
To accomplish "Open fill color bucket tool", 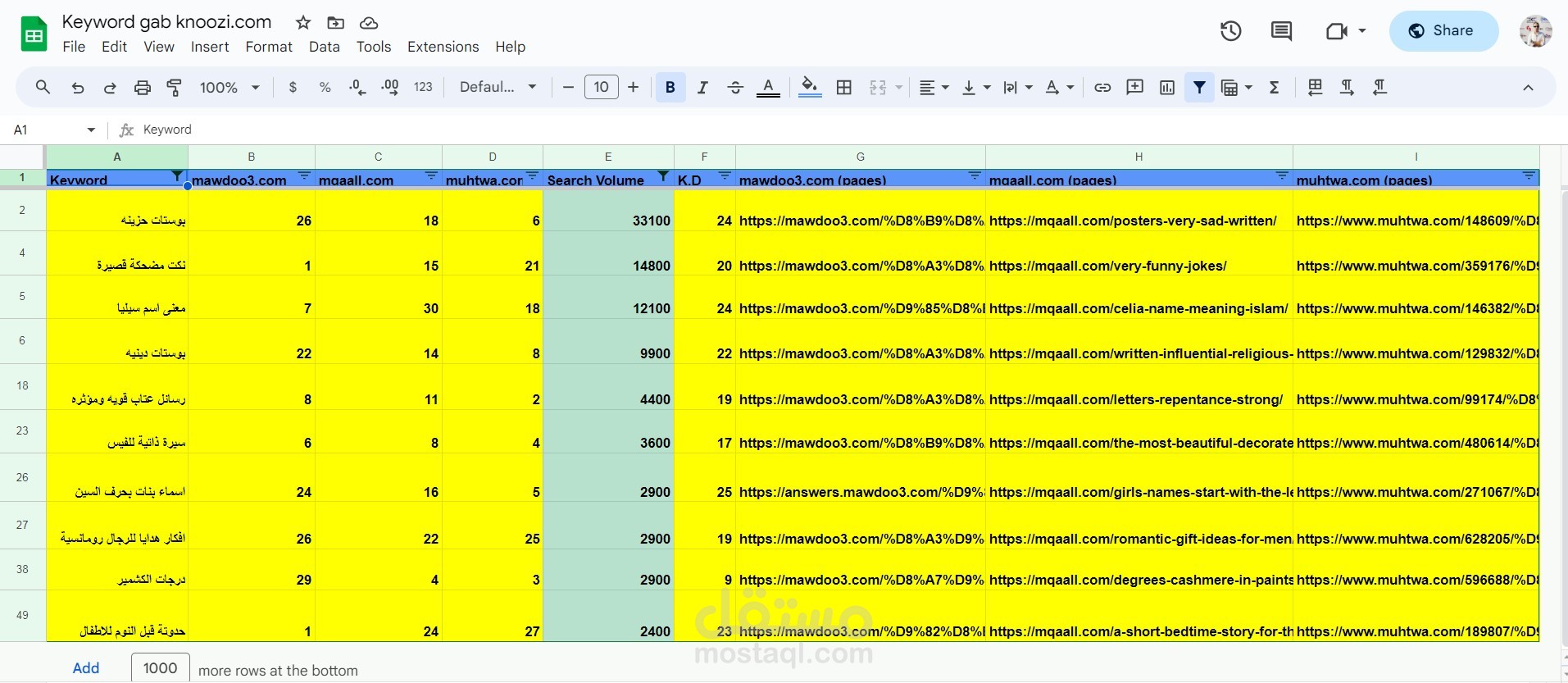I will coord(810,88).
